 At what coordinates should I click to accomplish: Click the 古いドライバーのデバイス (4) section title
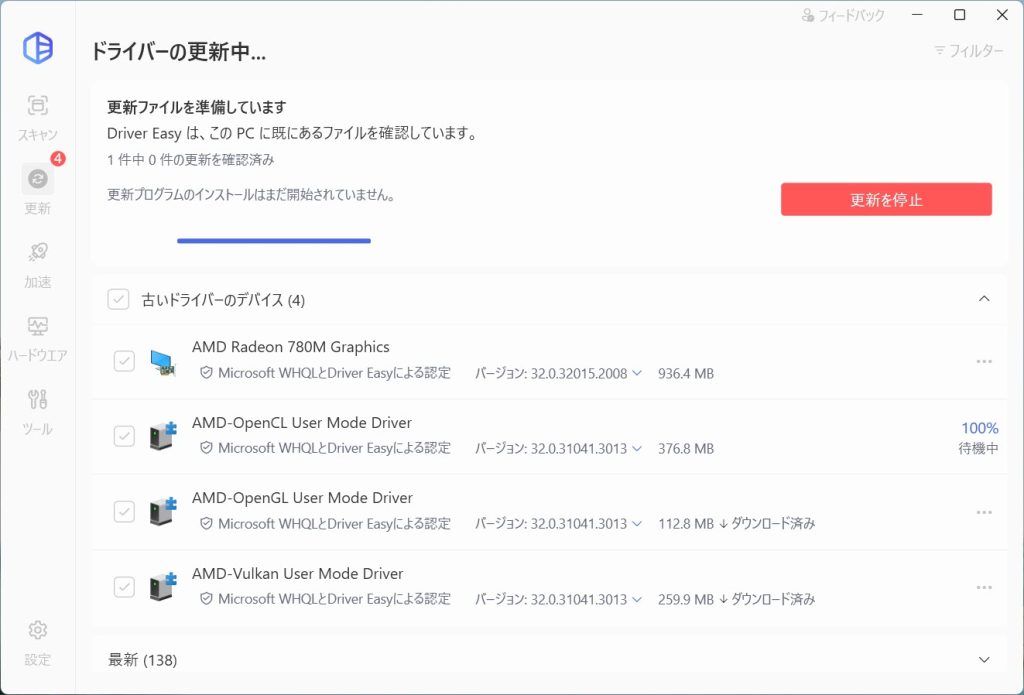(x=223, y=300)
